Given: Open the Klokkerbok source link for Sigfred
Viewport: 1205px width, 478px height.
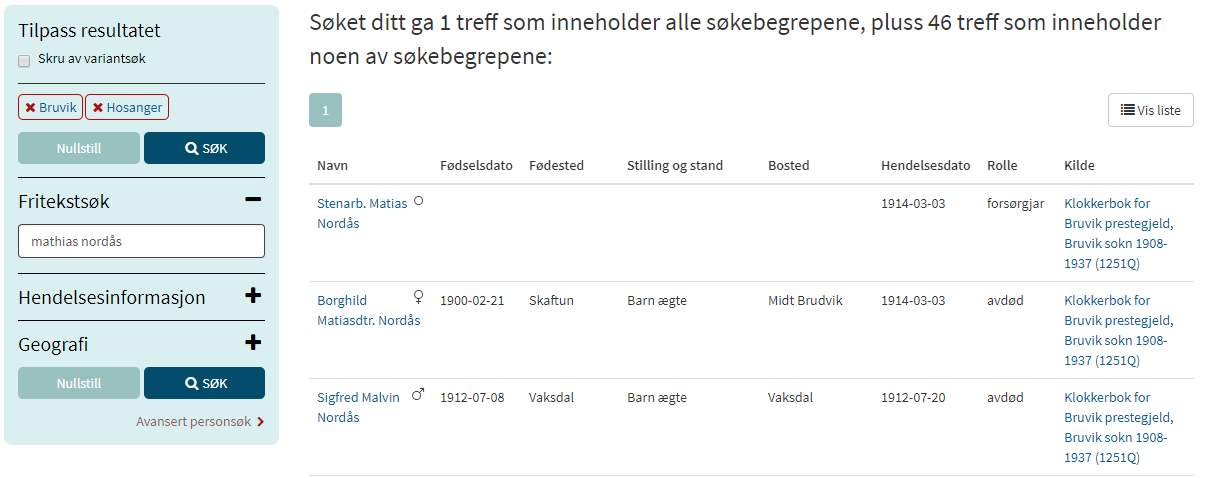Looking at the screenshot, I should (x=1118, y=428).
